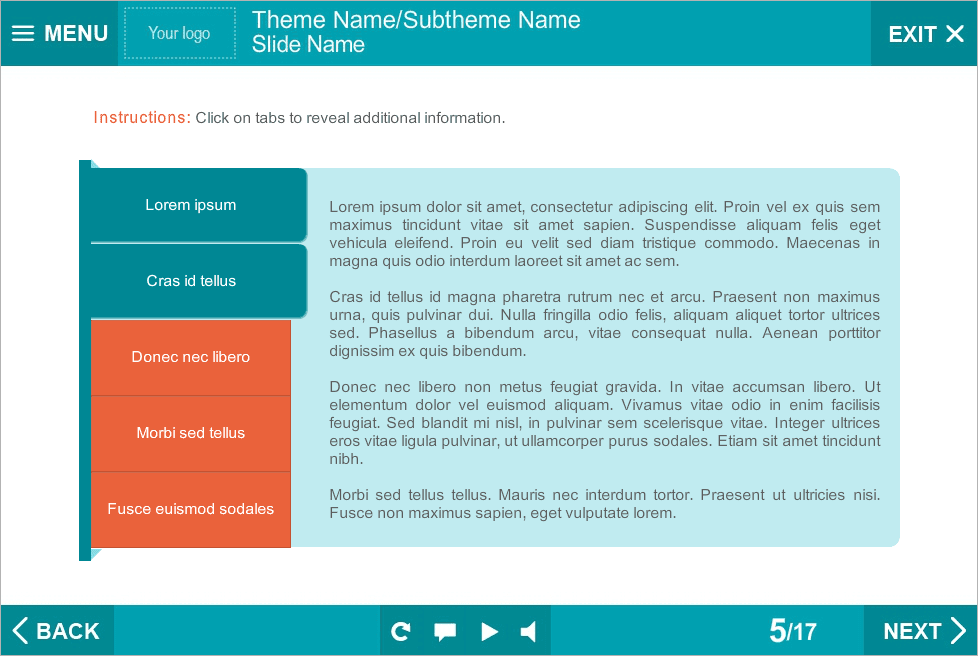Open the comments speech bubble icon
This screenshot has height=656, width=978.
tap(445, 631)
